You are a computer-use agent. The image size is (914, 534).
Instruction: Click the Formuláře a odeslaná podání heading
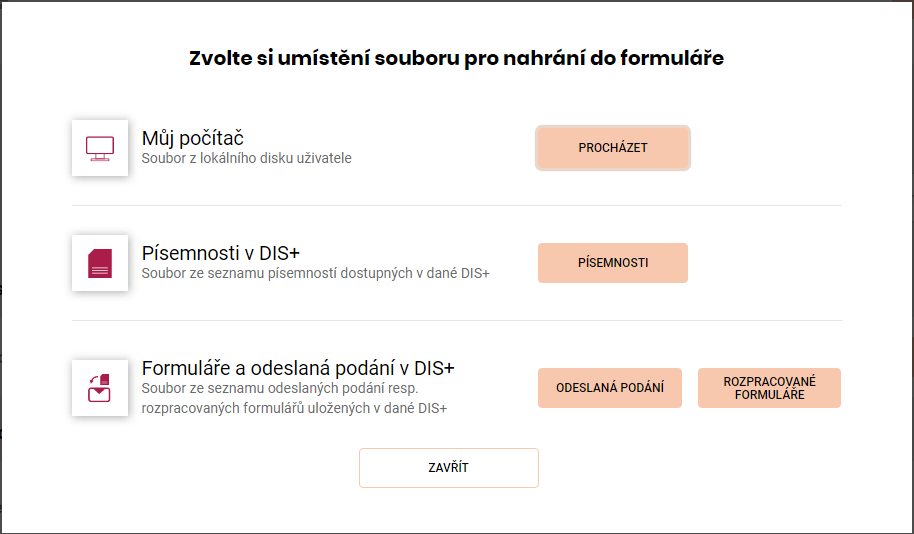298,368
